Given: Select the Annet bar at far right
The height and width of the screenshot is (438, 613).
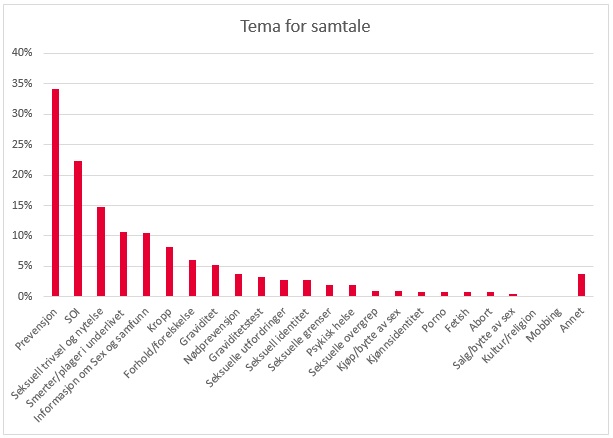Looking at the screenshot, I should point(582,285).
